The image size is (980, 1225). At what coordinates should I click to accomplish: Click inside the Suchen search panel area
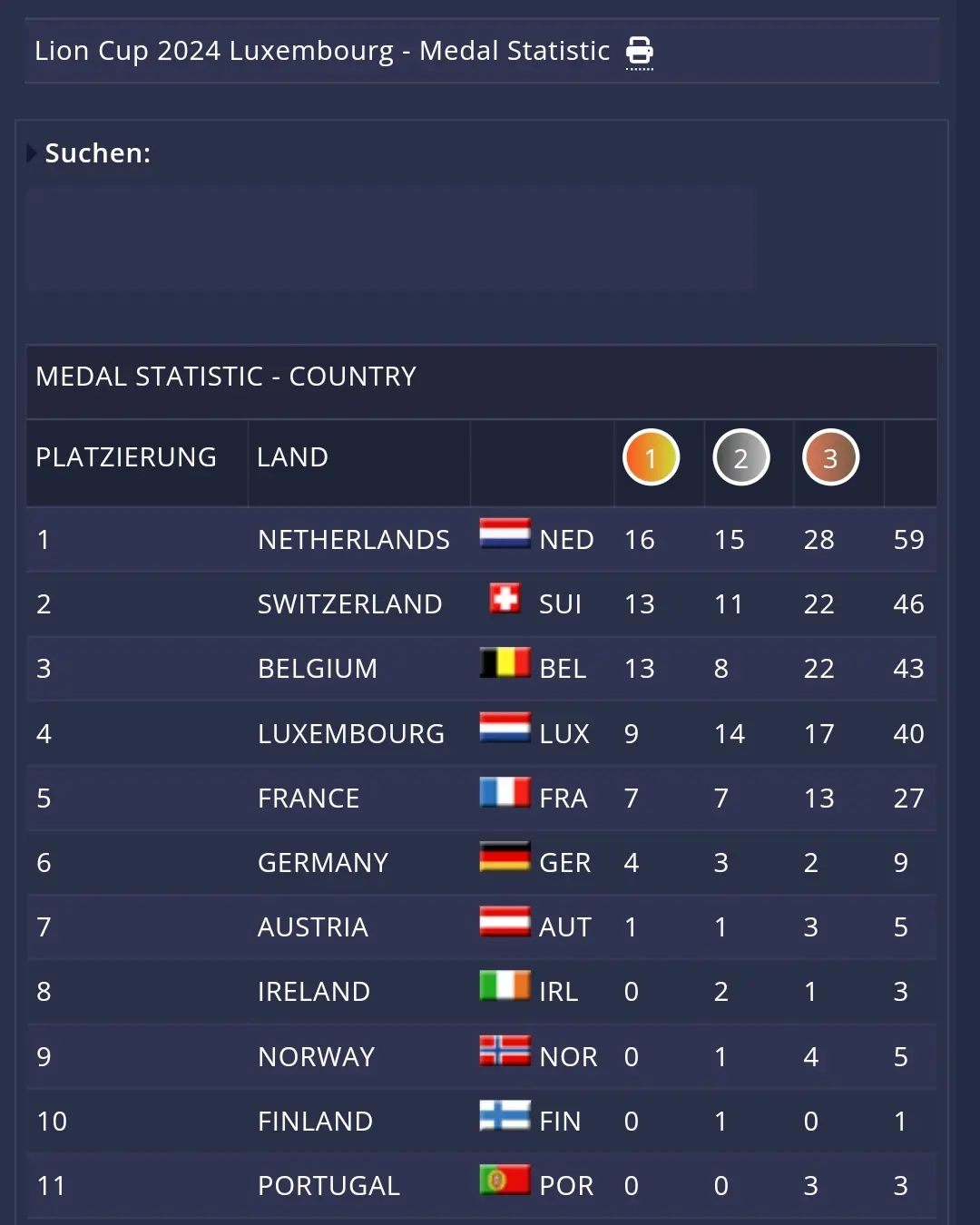pos(390,238)
